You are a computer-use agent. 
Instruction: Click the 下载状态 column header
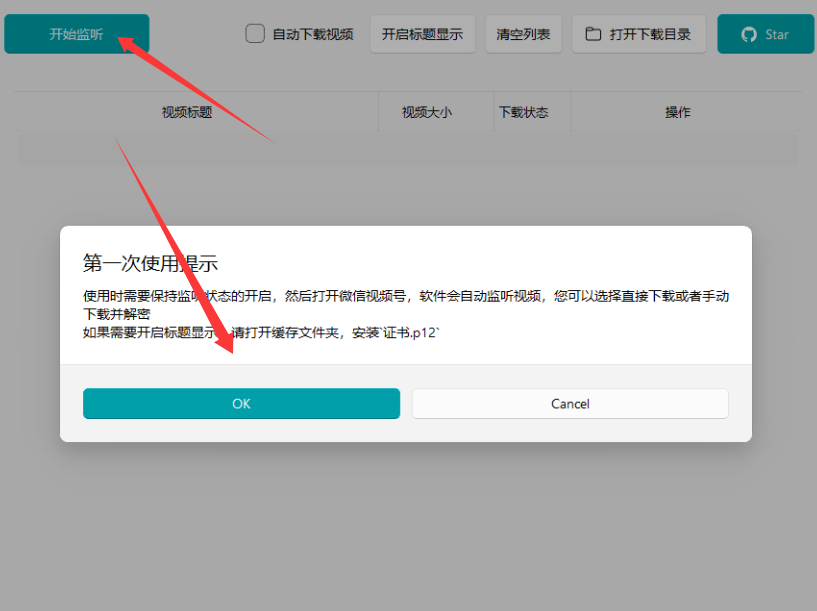tap(523, 112)
